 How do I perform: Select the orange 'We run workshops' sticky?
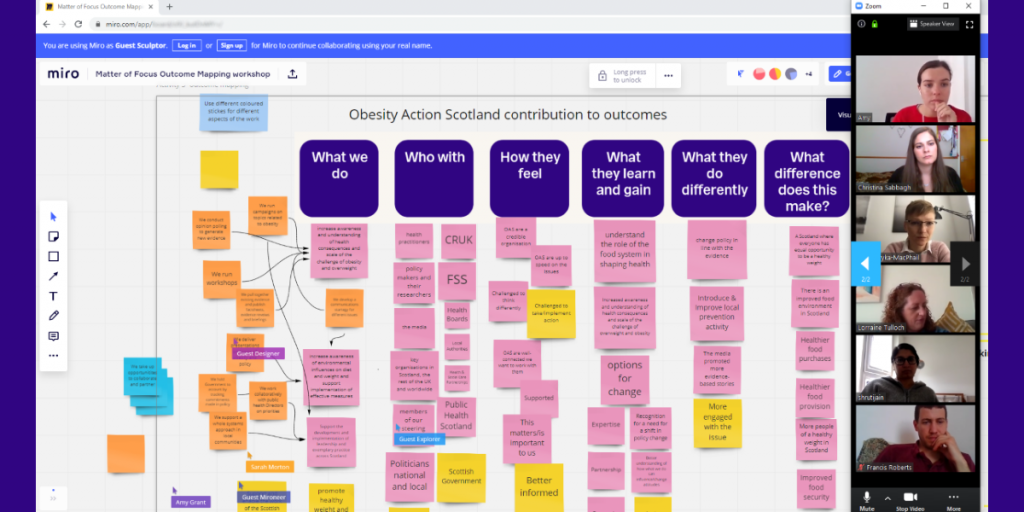[222, 280]
